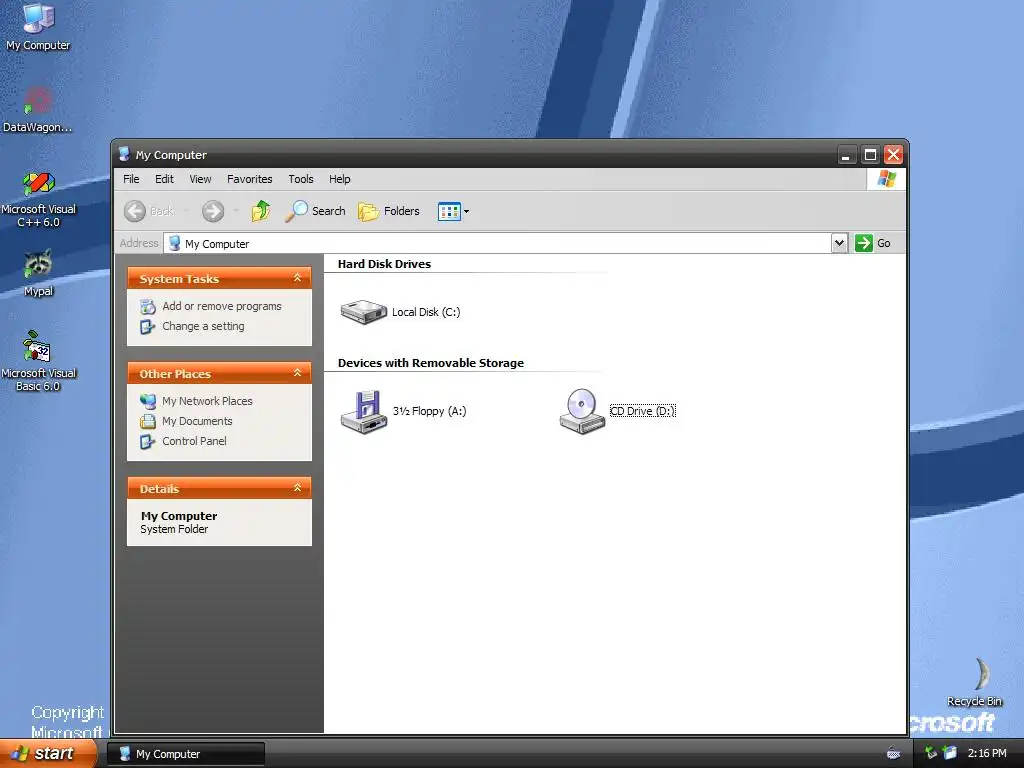This screenshot has height=768, width=1024.
Task: Click the Add or remove programs icon
Action: [148, 306]
